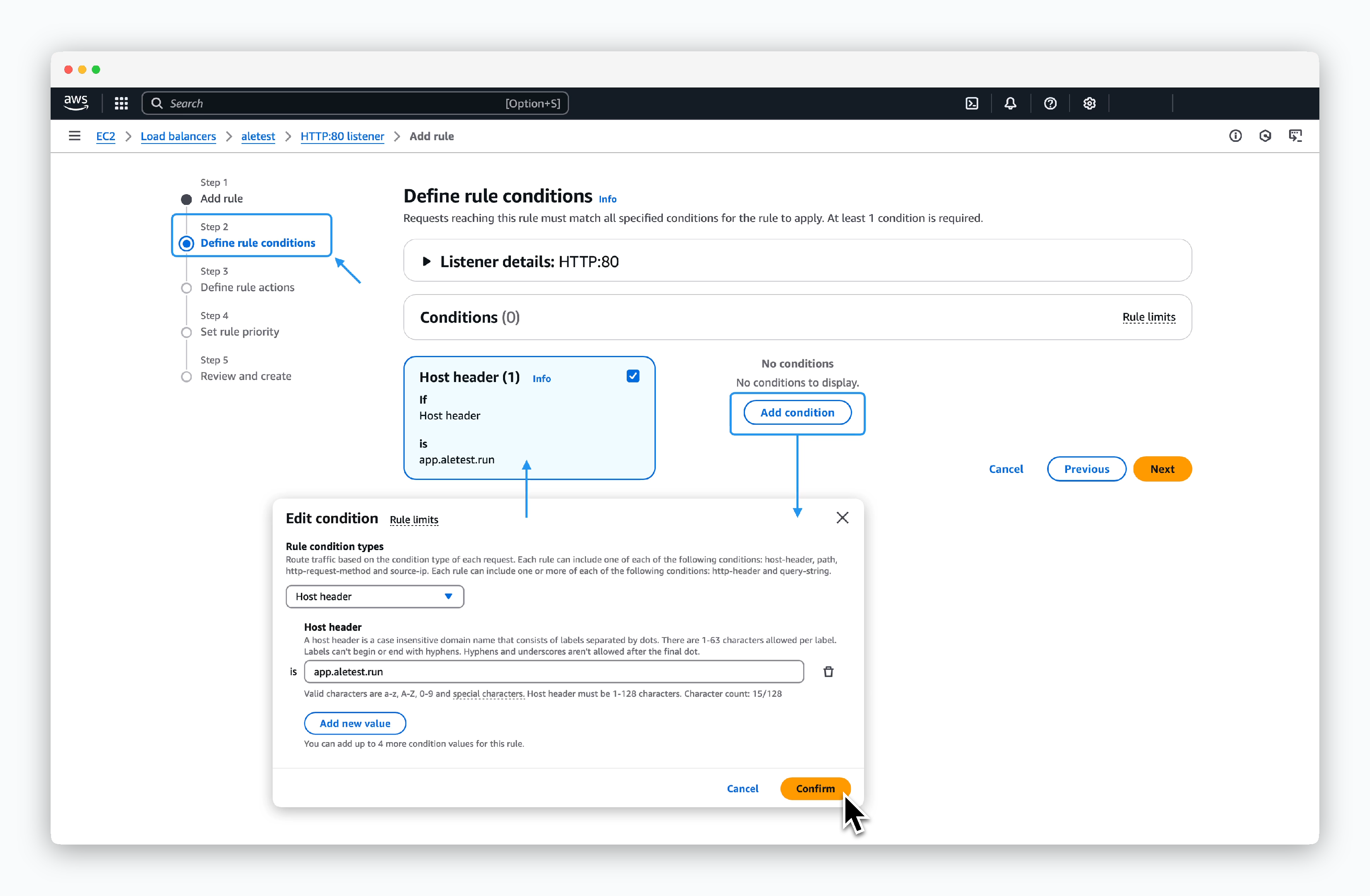Cancel the Edit condition dialog

[x=742, y=789]
